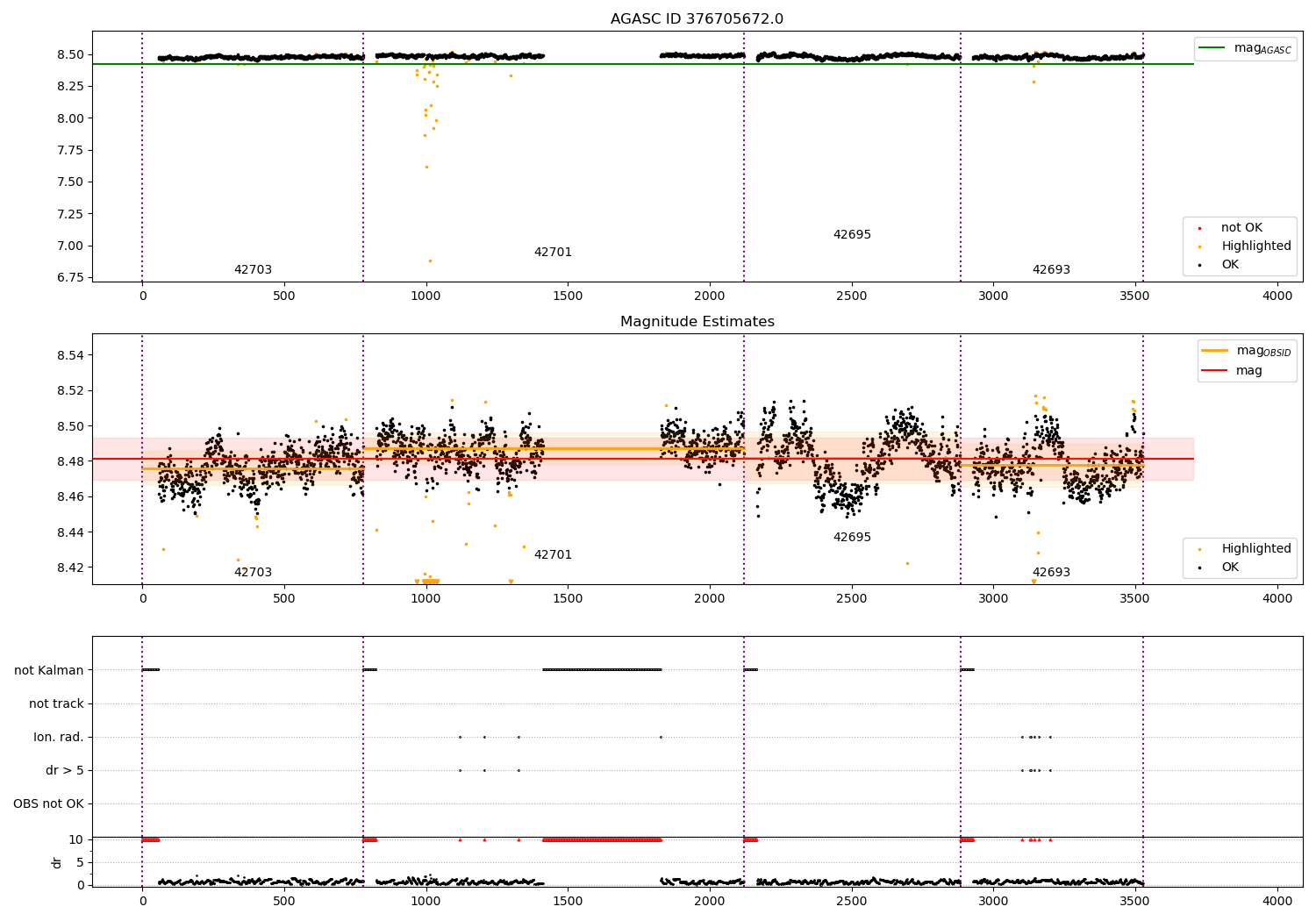Click the 7.50 y-axis tick label
The image size is (1316, 921).
coord(69,182)
